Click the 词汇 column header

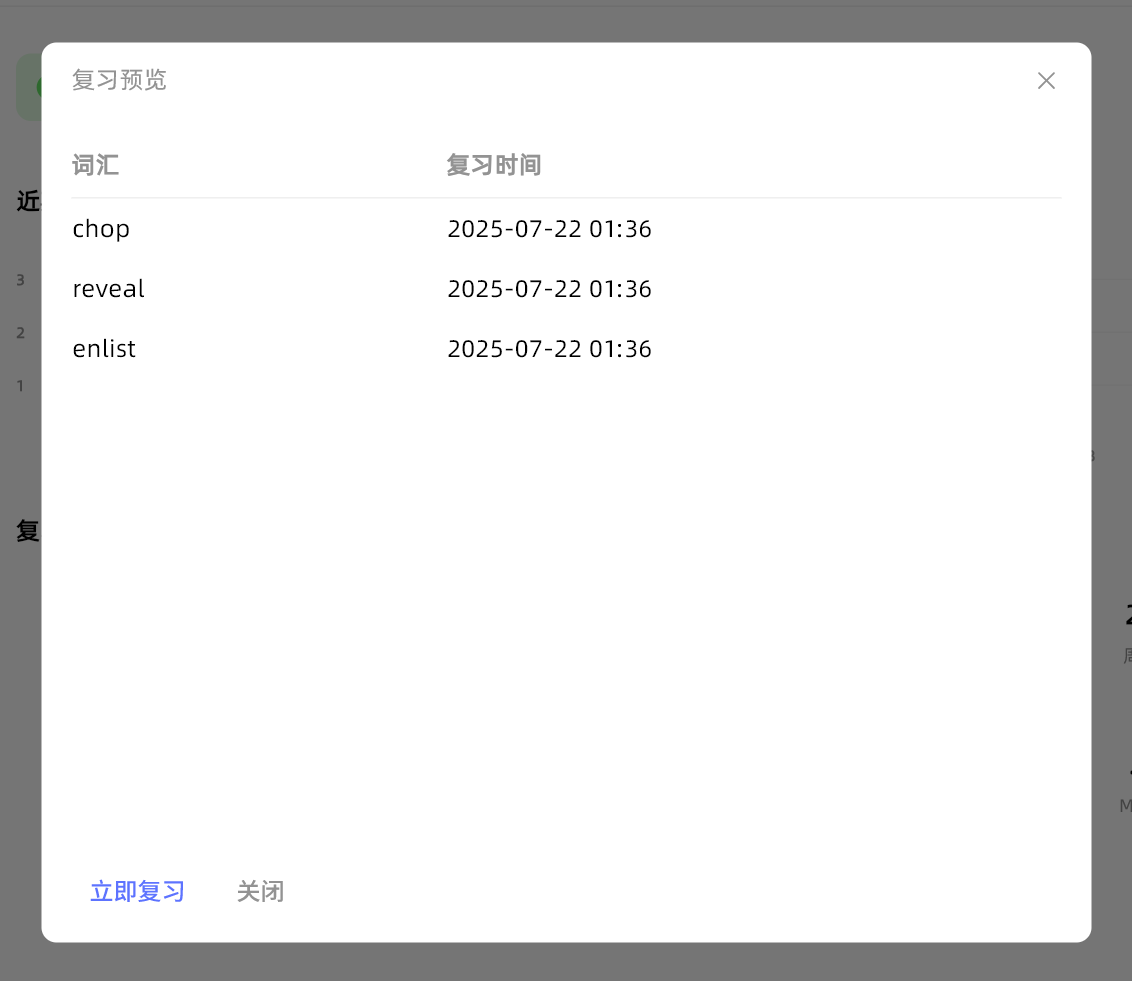click(96, 165)
